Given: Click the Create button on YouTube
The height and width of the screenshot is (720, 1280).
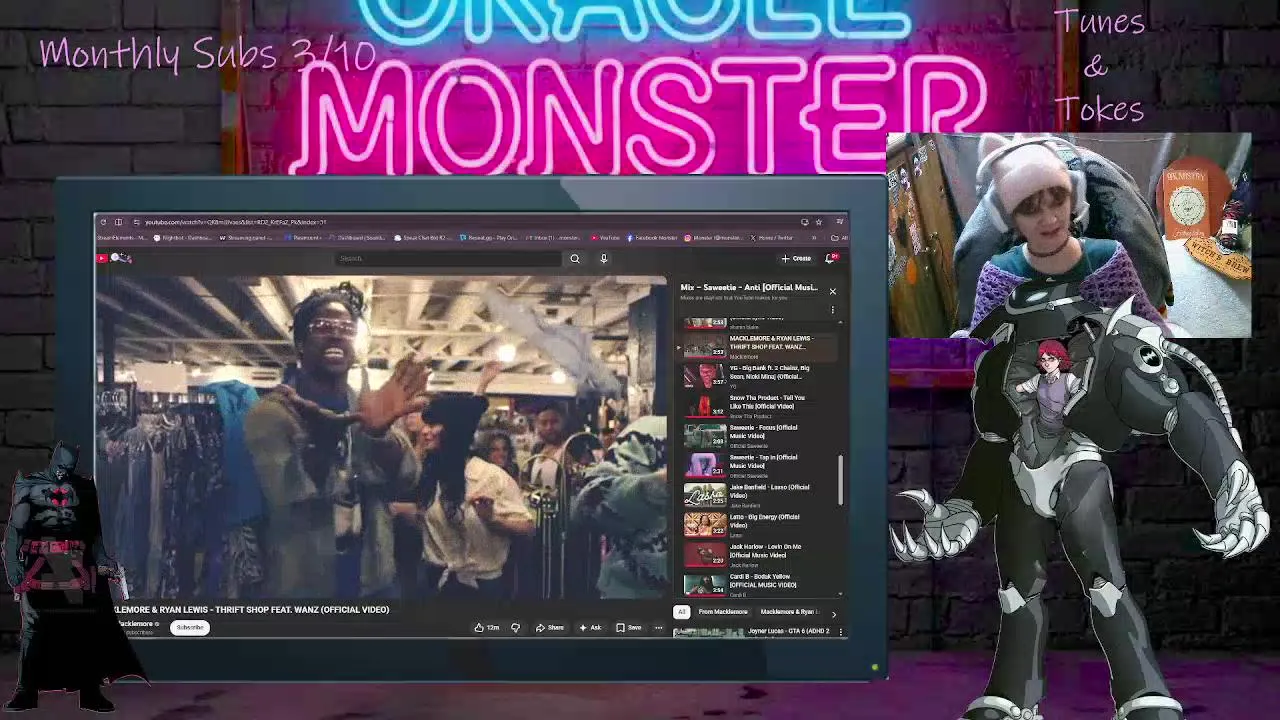Looking at the screenshot, I should [796, 258].
